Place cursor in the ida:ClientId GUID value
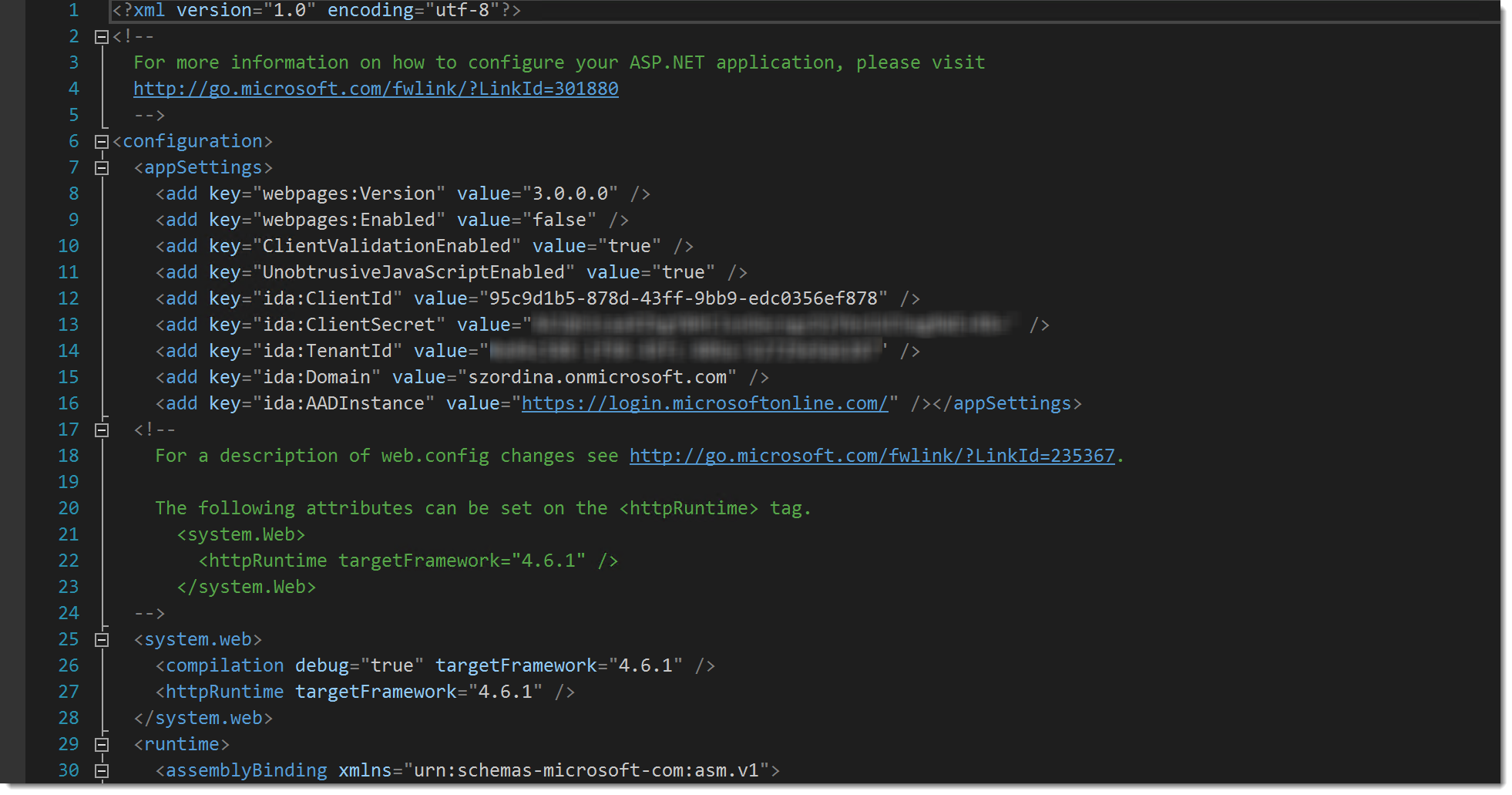1512x795 pixels. coord(683,298)
